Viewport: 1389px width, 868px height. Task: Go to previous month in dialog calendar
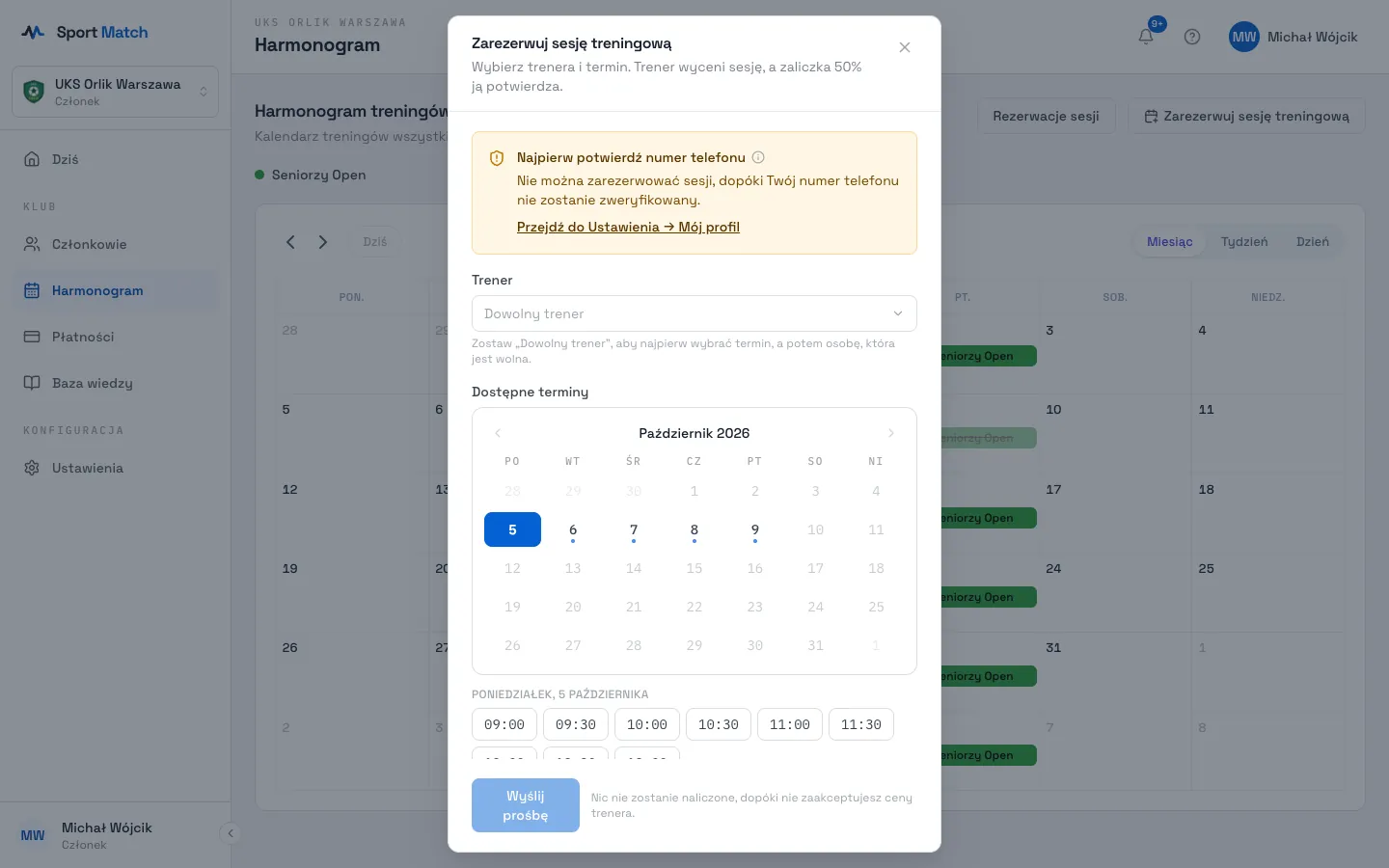pyautogui.click(x=498, y=433)
